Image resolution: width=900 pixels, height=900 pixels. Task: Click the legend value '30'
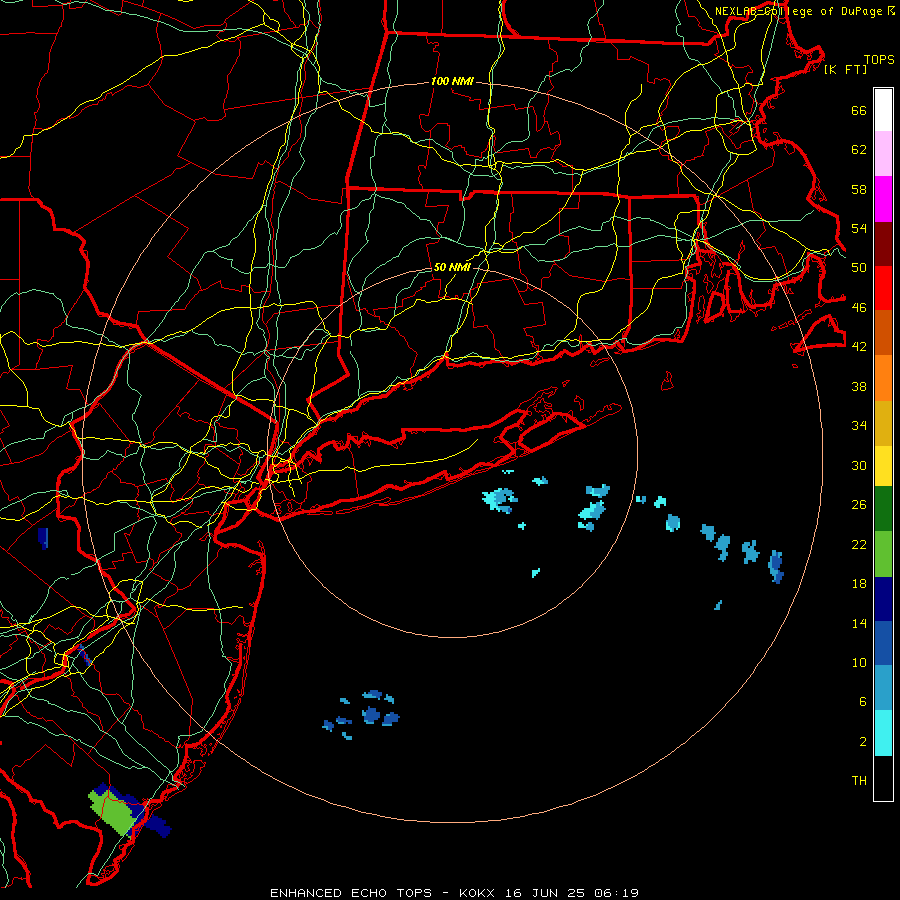point(859,465)
